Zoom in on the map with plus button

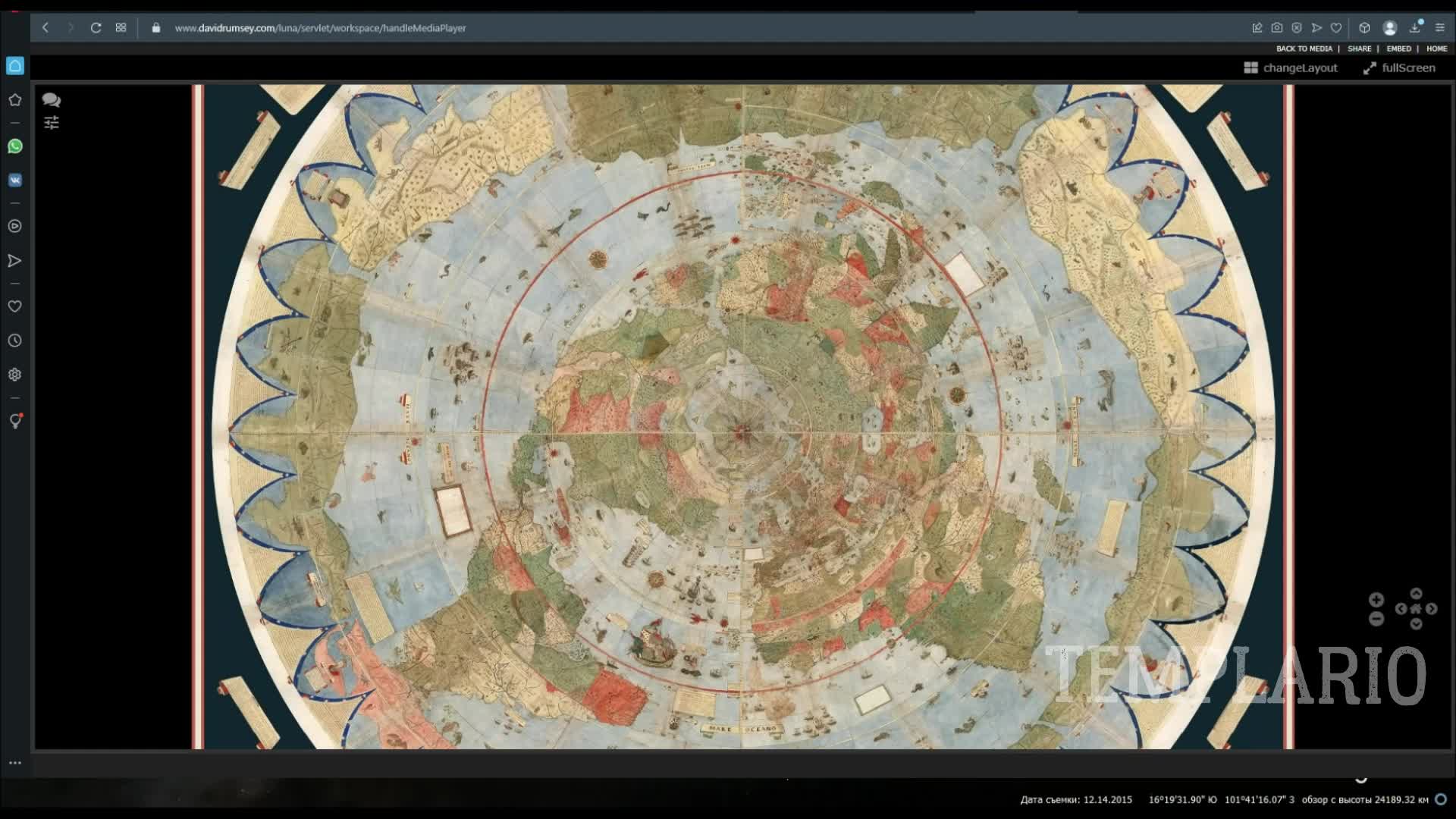click(x=1376, y=600)
